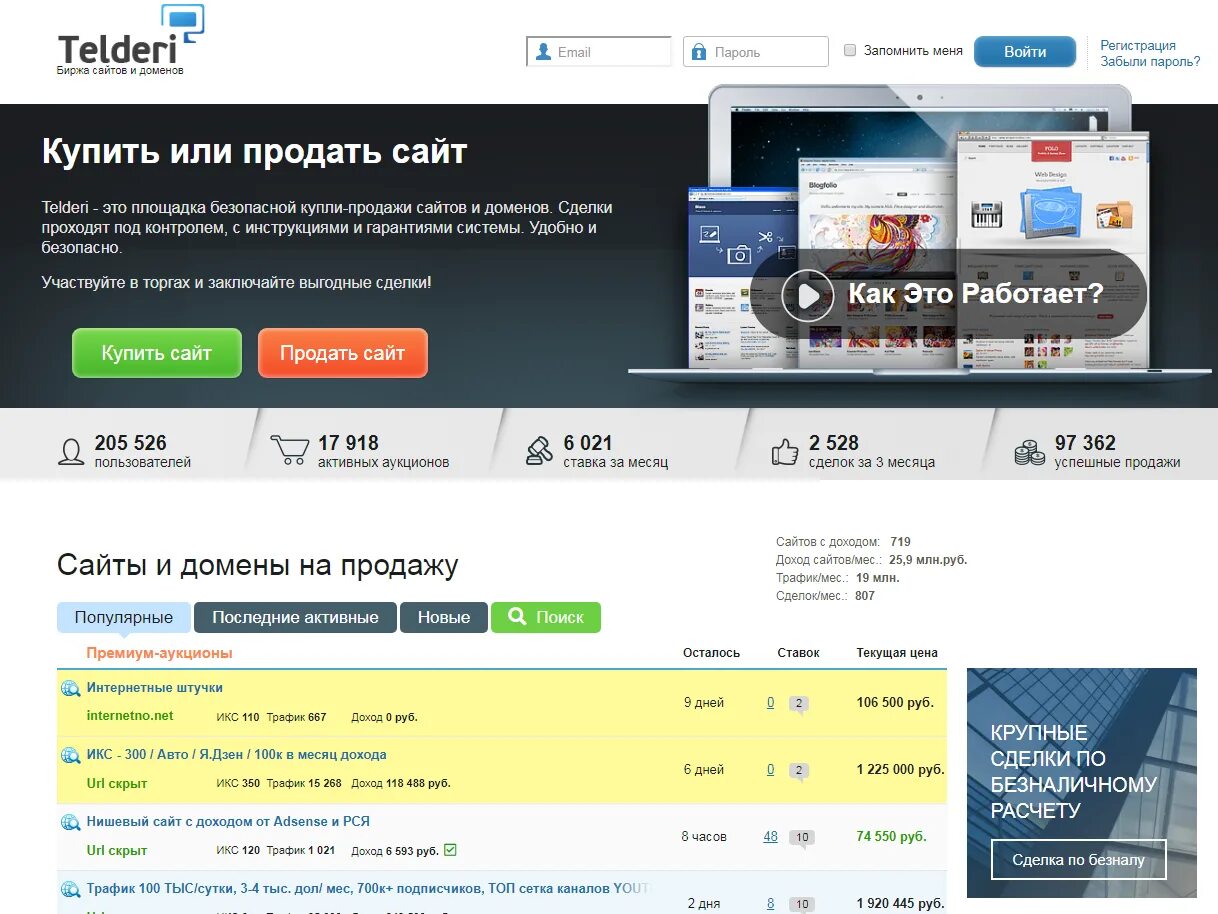
Task: Click the Ставок column header
Action: 798,653
